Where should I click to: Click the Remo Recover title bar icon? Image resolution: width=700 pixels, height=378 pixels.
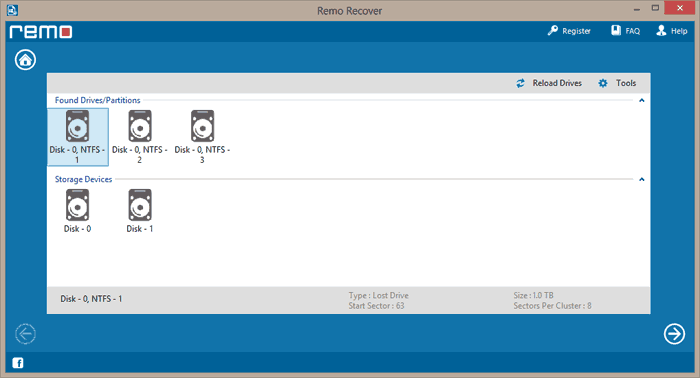pos(12,10)
